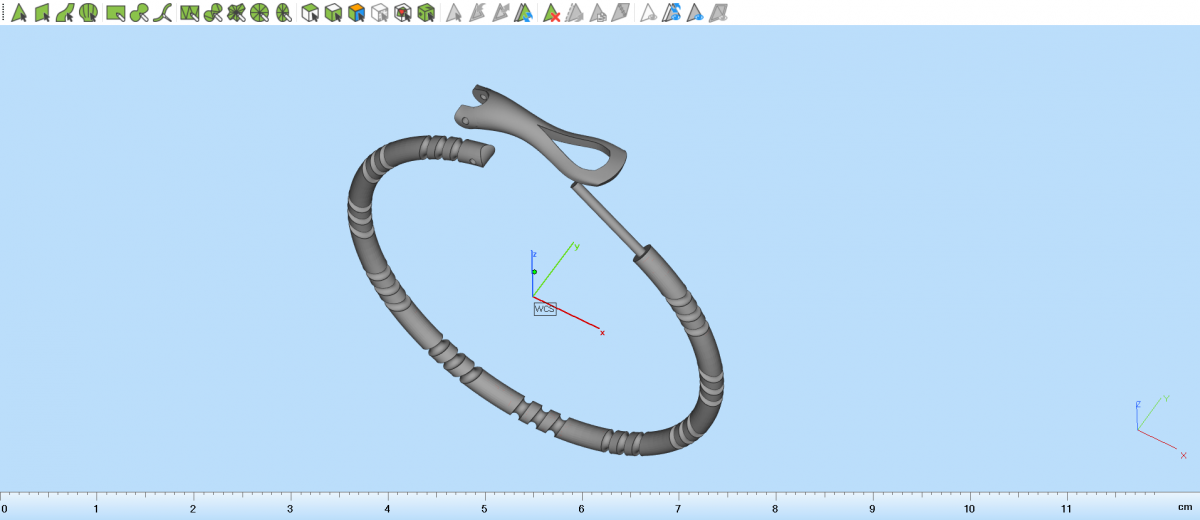Activate the green rectangle selection tool
The width and height of the screenshot is (1200, 520).
tap(116, 13)
